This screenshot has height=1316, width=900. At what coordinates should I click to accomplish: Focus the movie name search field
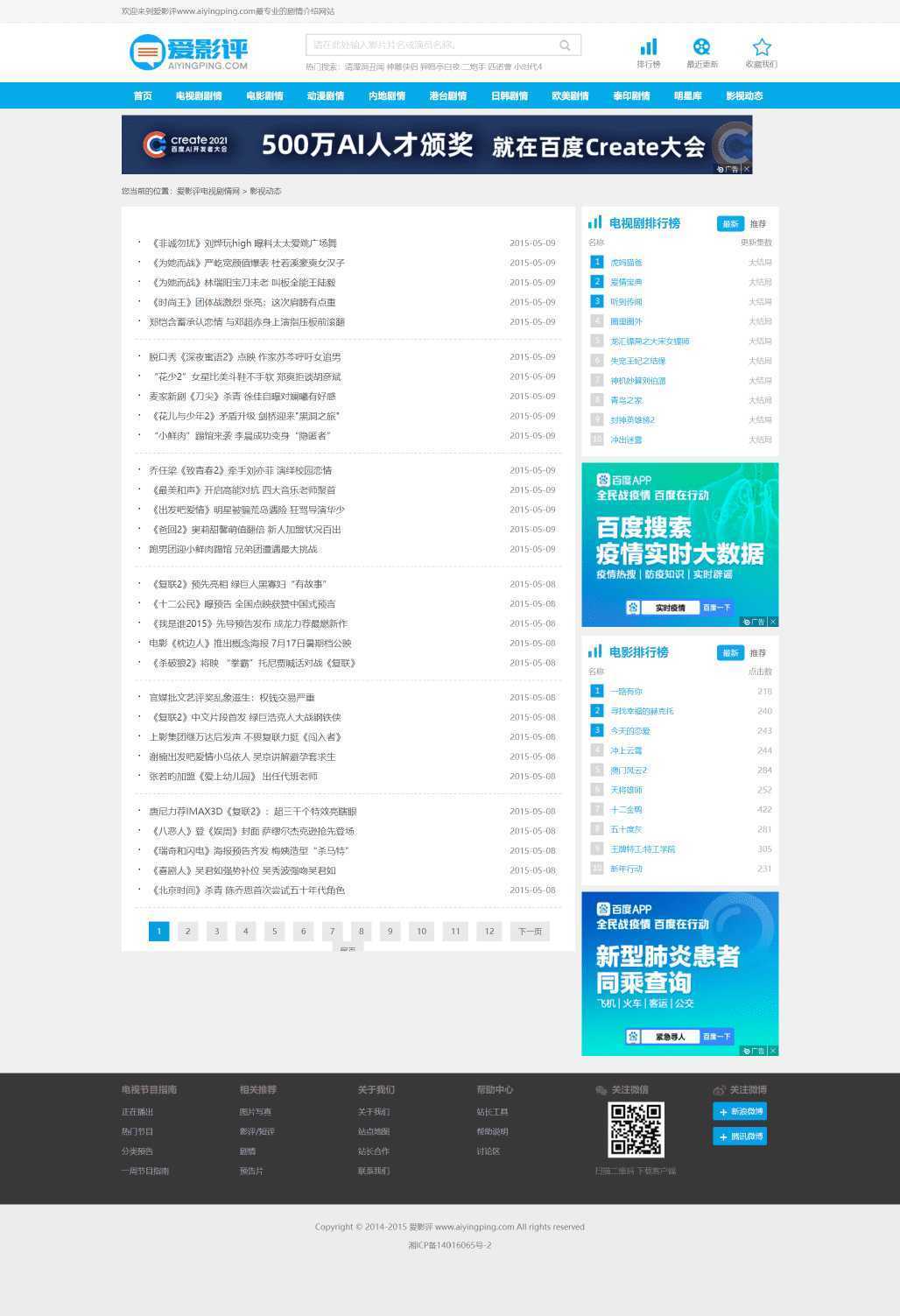(x=429, y=46)
